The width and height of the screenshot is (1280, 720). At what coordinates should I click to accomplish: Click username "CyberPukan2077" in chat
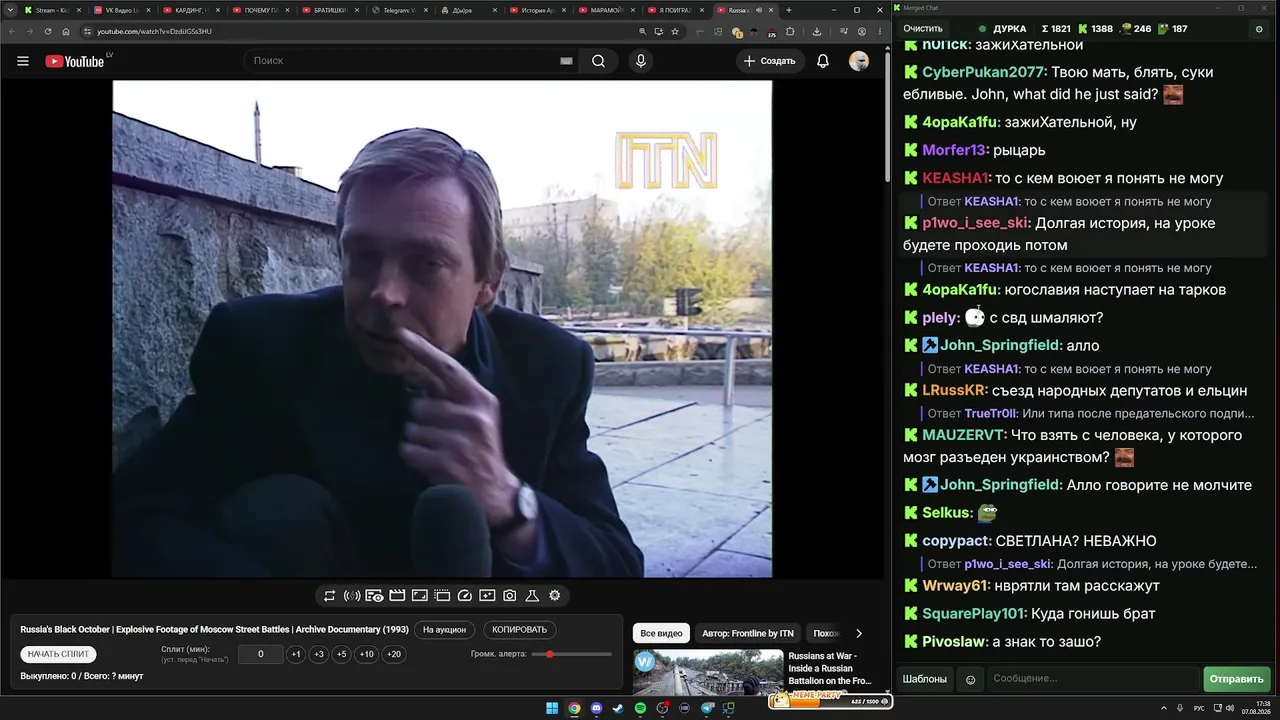pyautogui.click(x=982, y=73)
